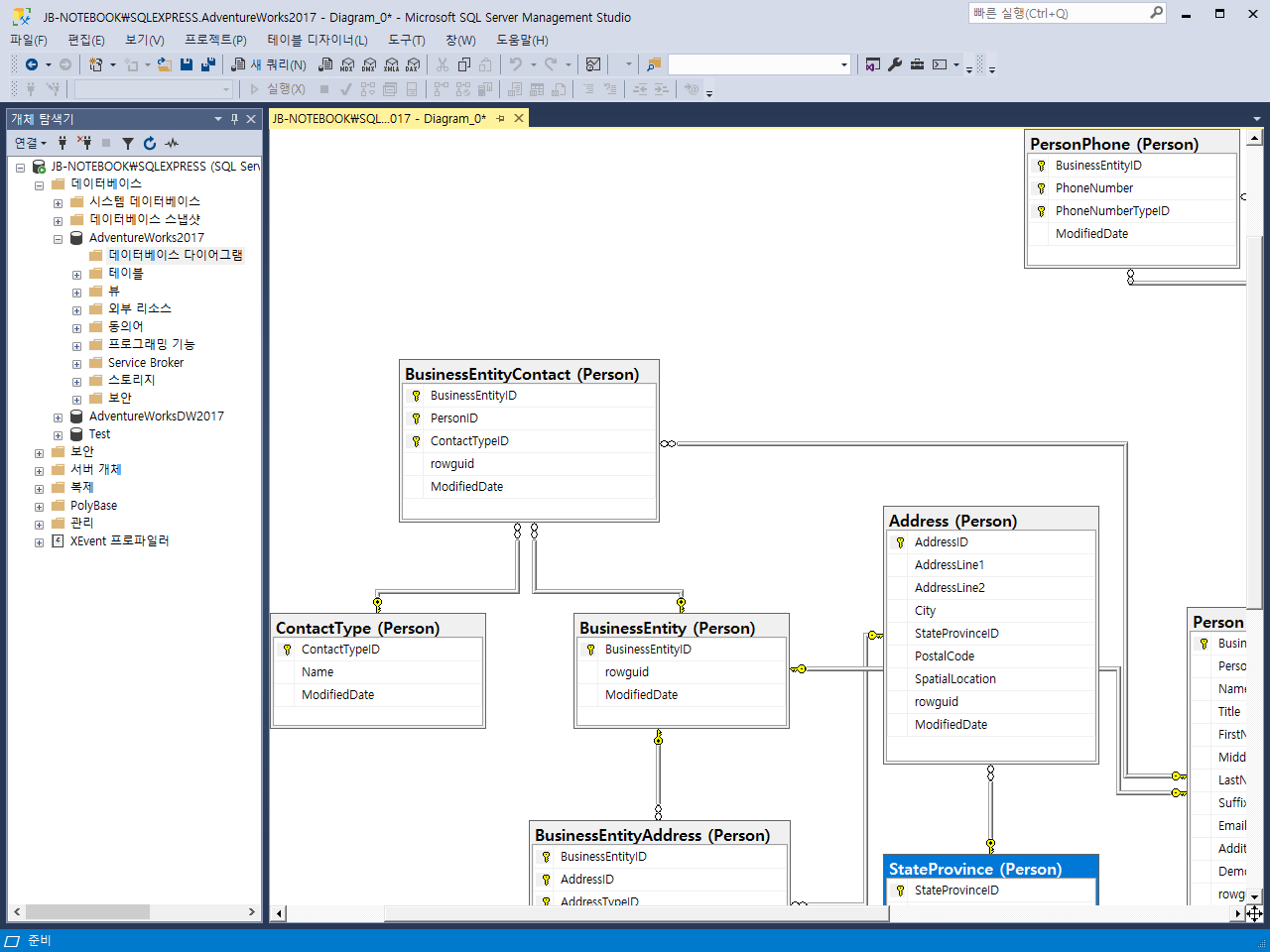Close the Diagram_0 document tab

pos(519,119)
